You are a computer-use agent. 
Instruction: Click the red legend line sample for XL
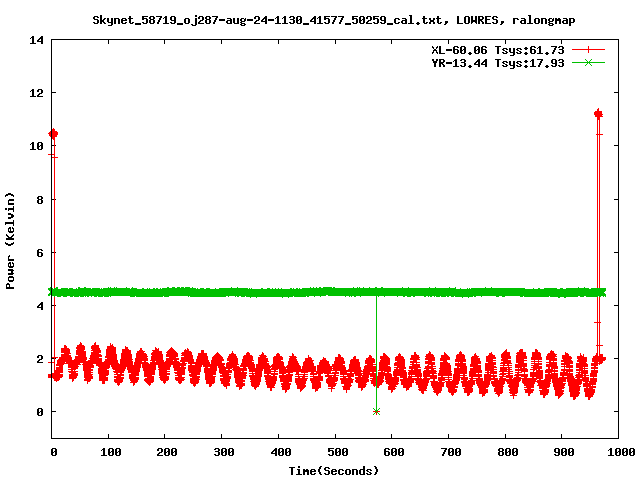pos(588,50)
